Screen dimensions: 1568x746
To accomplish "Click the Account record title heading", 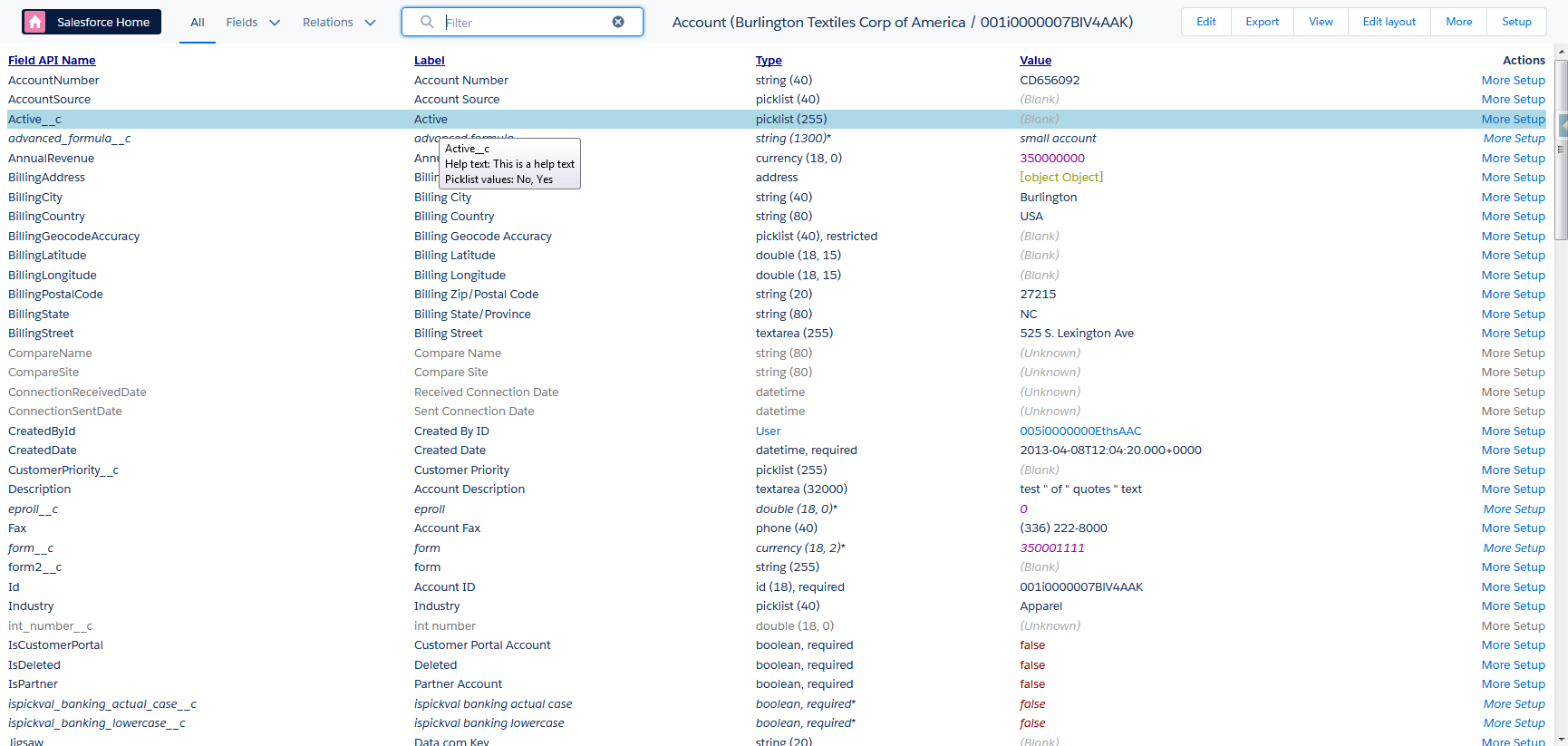I will point(903,22).
